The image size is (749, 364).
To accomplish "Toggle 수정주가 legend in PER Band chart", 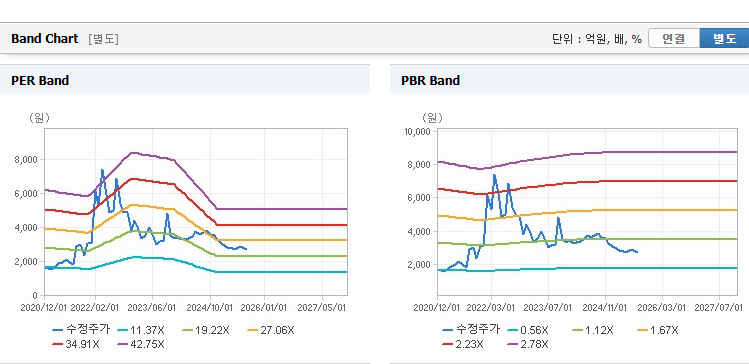I will (81, 330).
